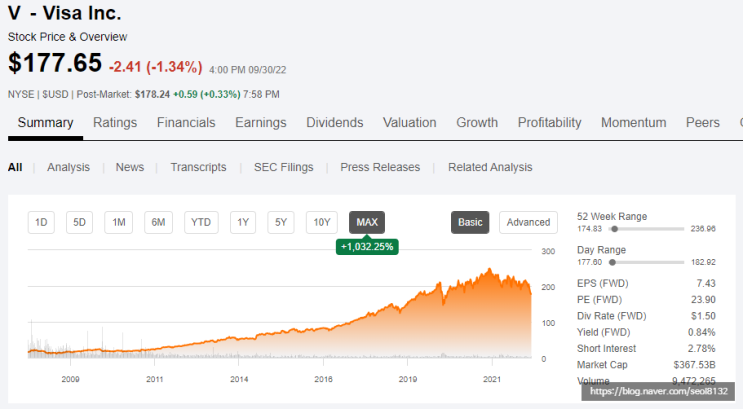Click the 52 Week Range slider marker
Viewport: 743px width, 409px height.
pos(615,229)
